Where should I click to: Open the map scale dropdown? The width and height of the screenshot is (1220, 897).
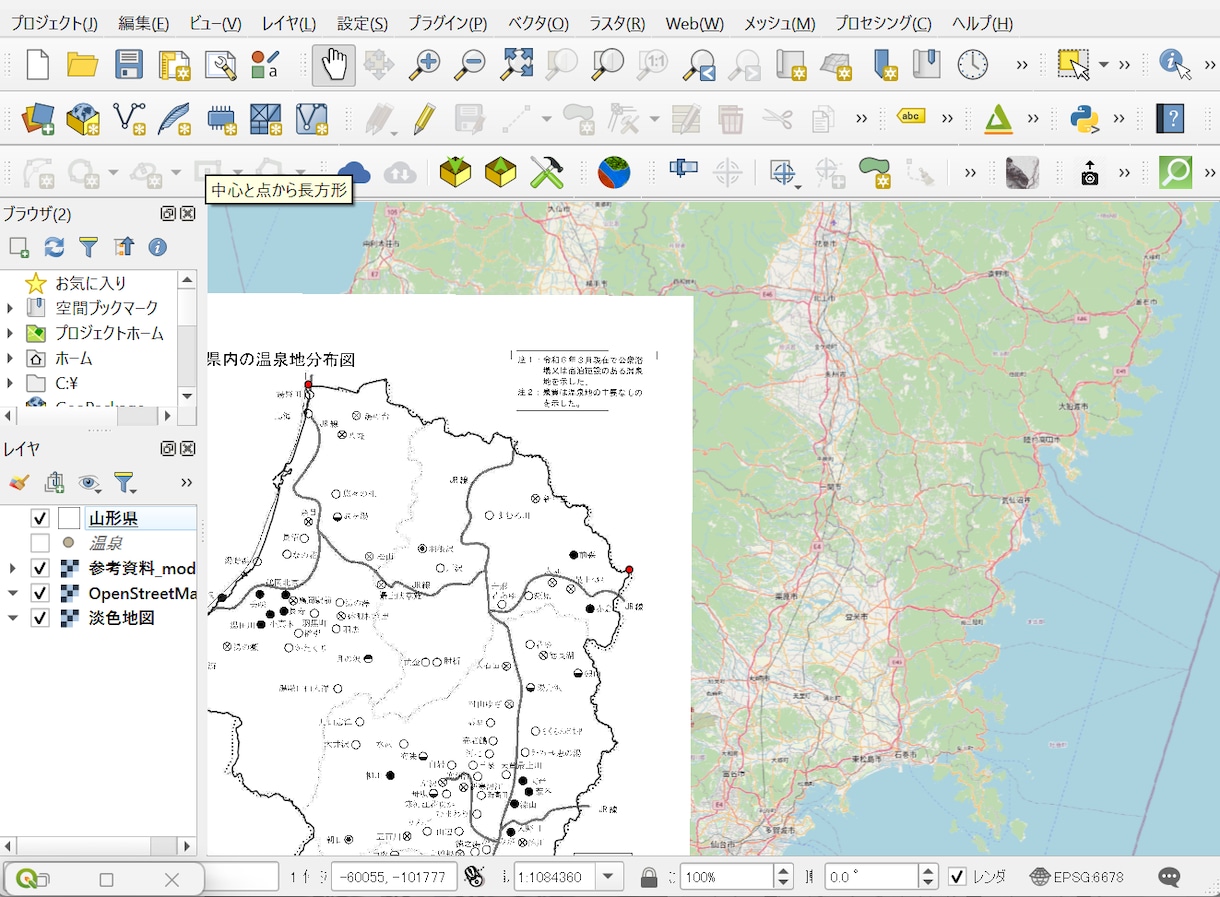coord(609,877)
